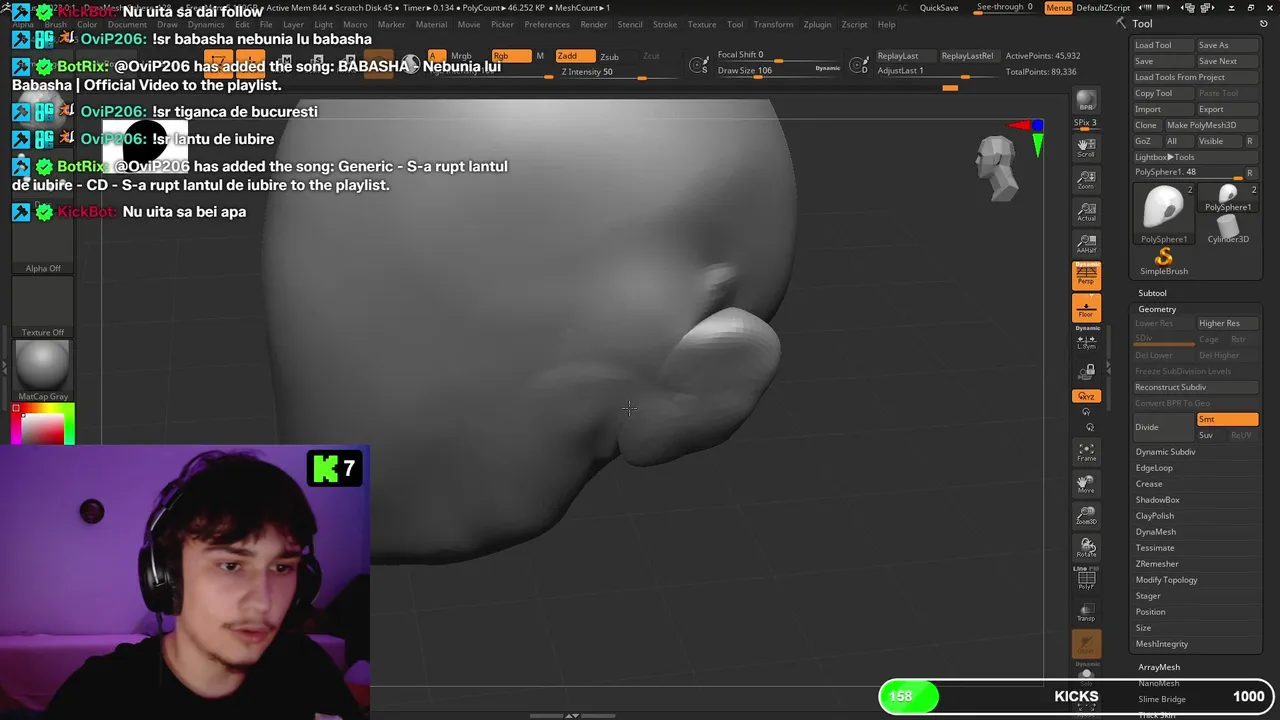This screenshot has width=1280, height=720.
Task: Click the Actual size icon
Action: tap(1086, 212)
